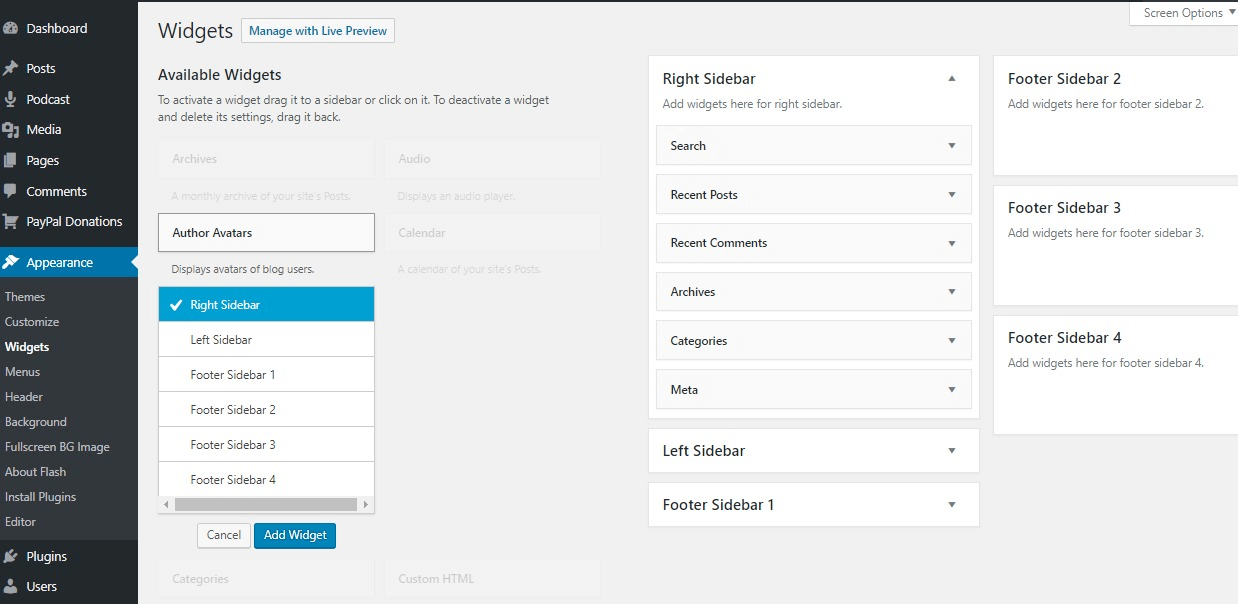Click the Add Widget button

pyautogui.click(x=294, y=535)
